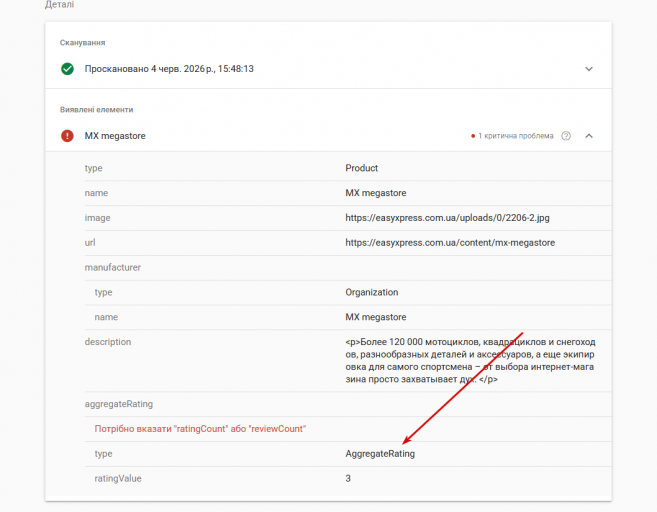Expand the crawl details chevron
The width and height of the screenshot is (657, 512).
[x=589, y=69]
